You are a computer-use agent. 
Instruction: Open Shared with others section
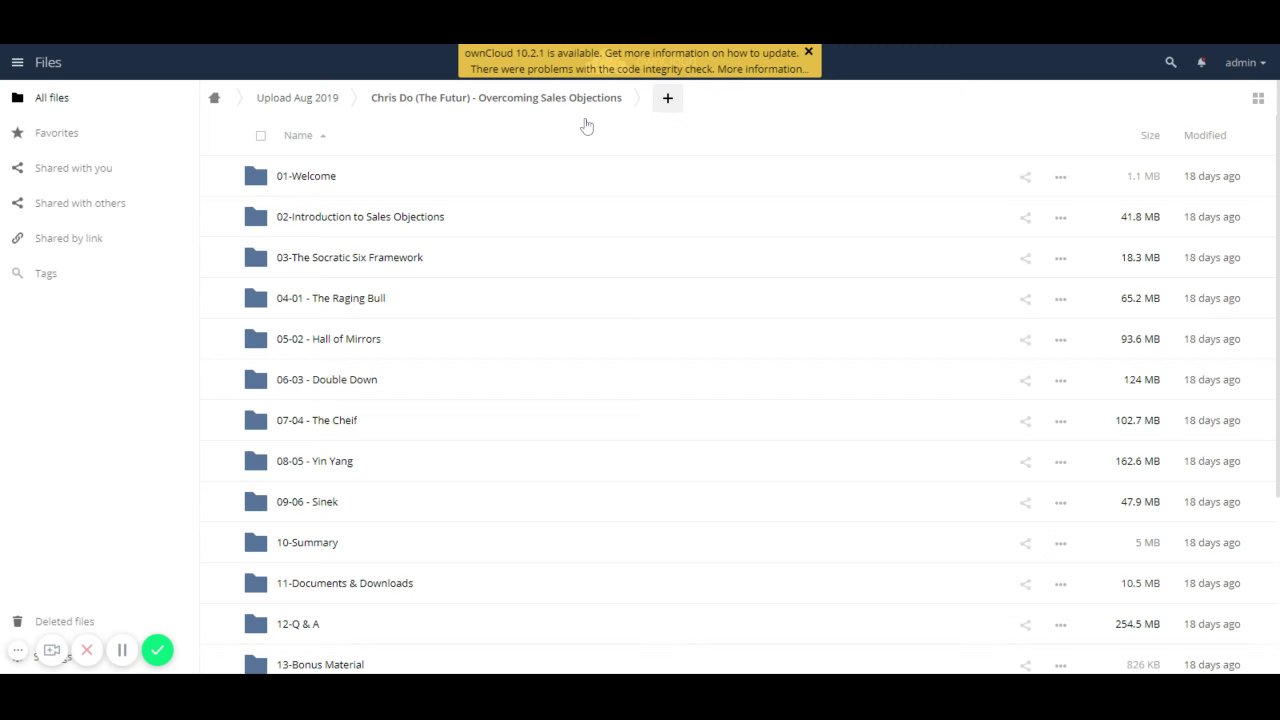(x=80, y=203)
